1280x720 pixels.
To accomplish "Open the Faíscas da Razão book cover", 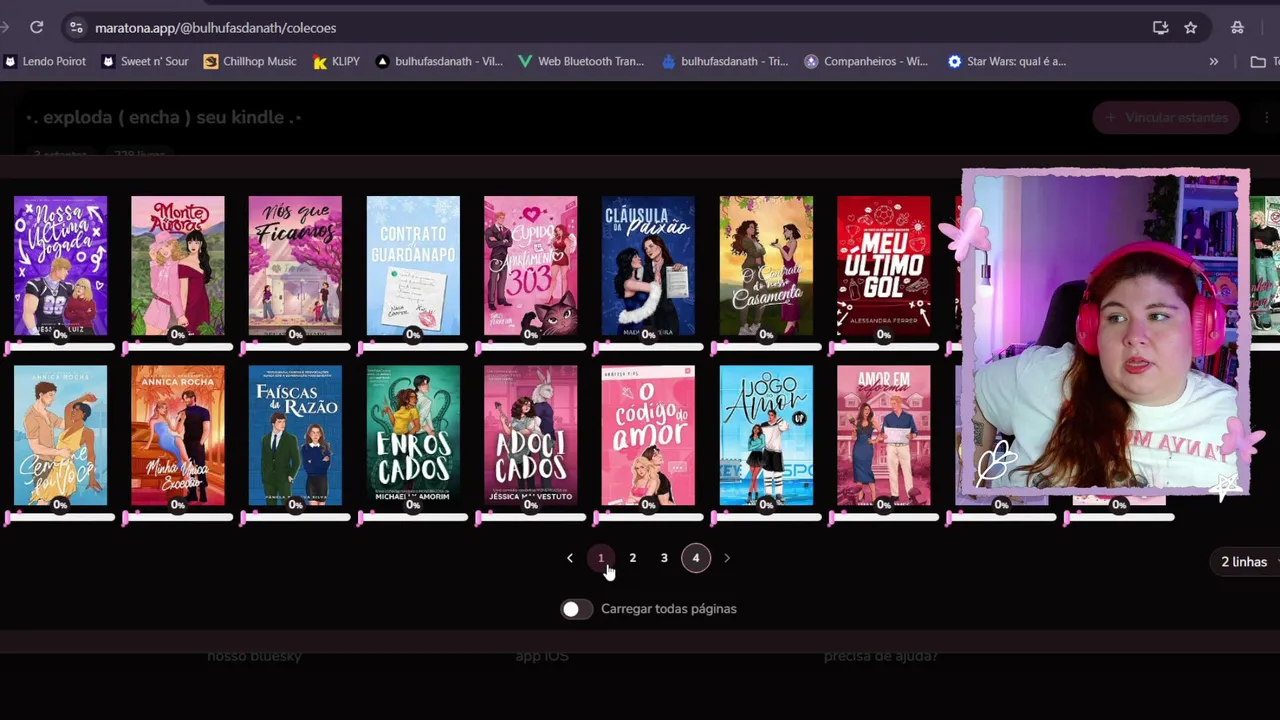I will pyautogui.click(x=295, y=435).
